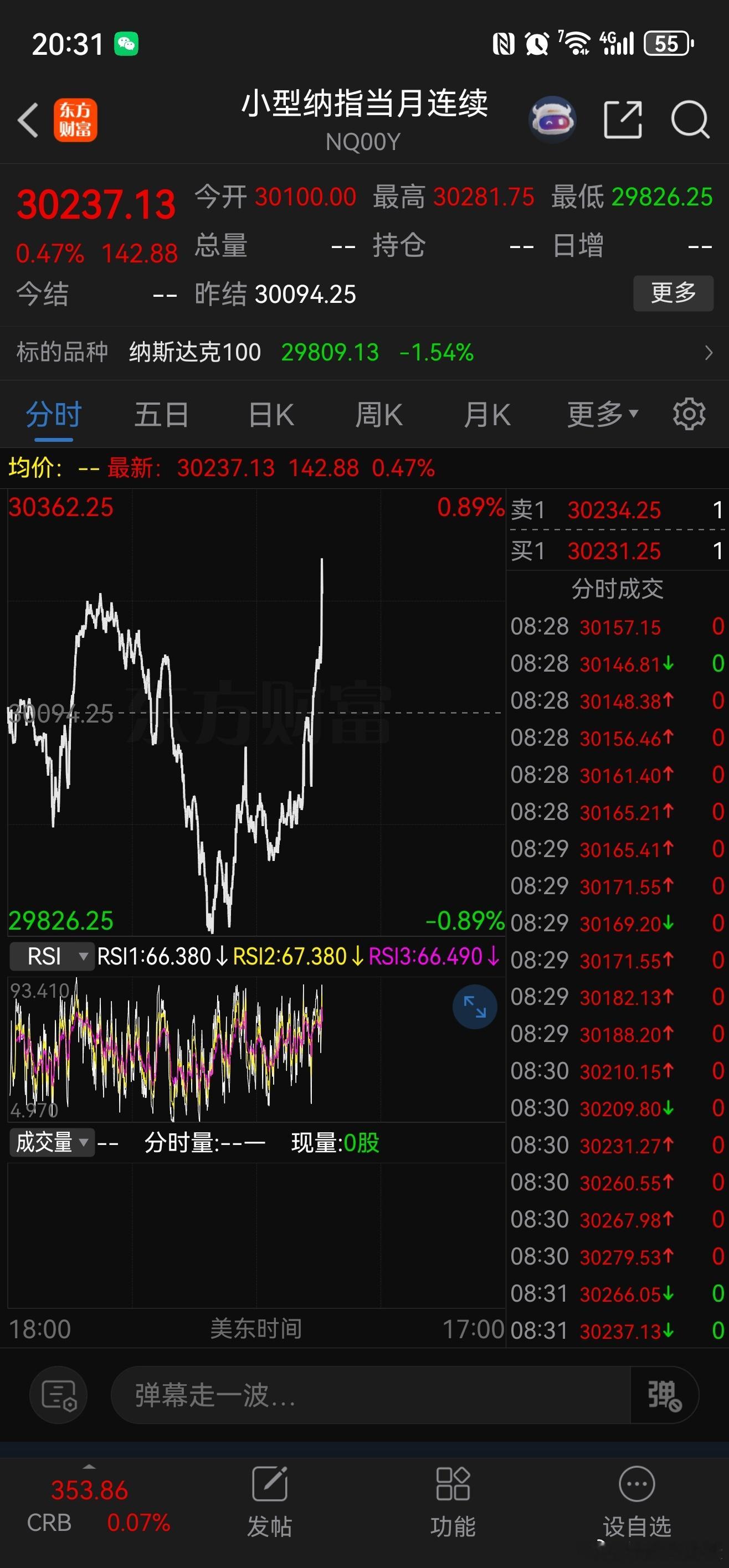Tap the 弹幕走一波 input field
The height and width of the screenshot is (1568, 729).
pos(370,1395)
